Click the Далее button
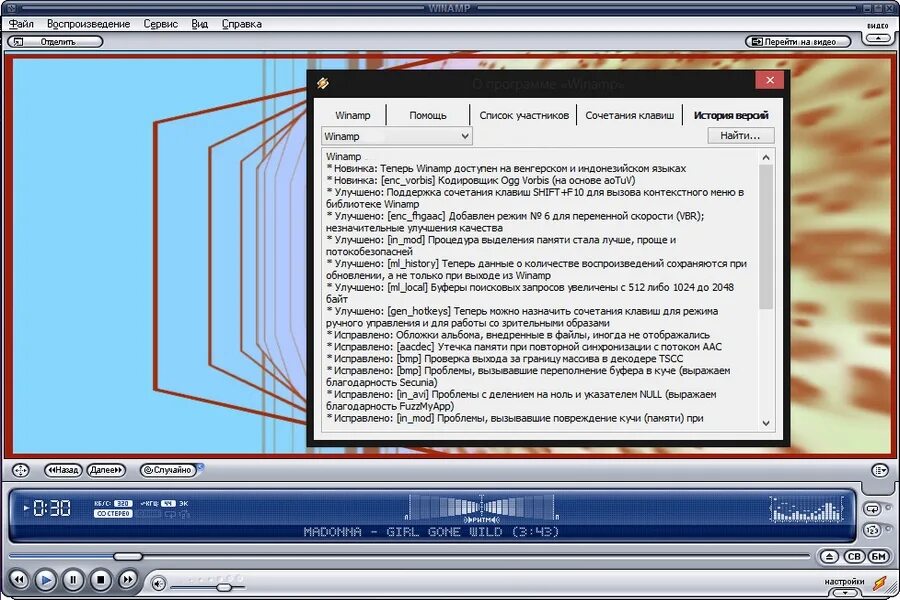This screenshot has width=900, height=600. [106, 470]
